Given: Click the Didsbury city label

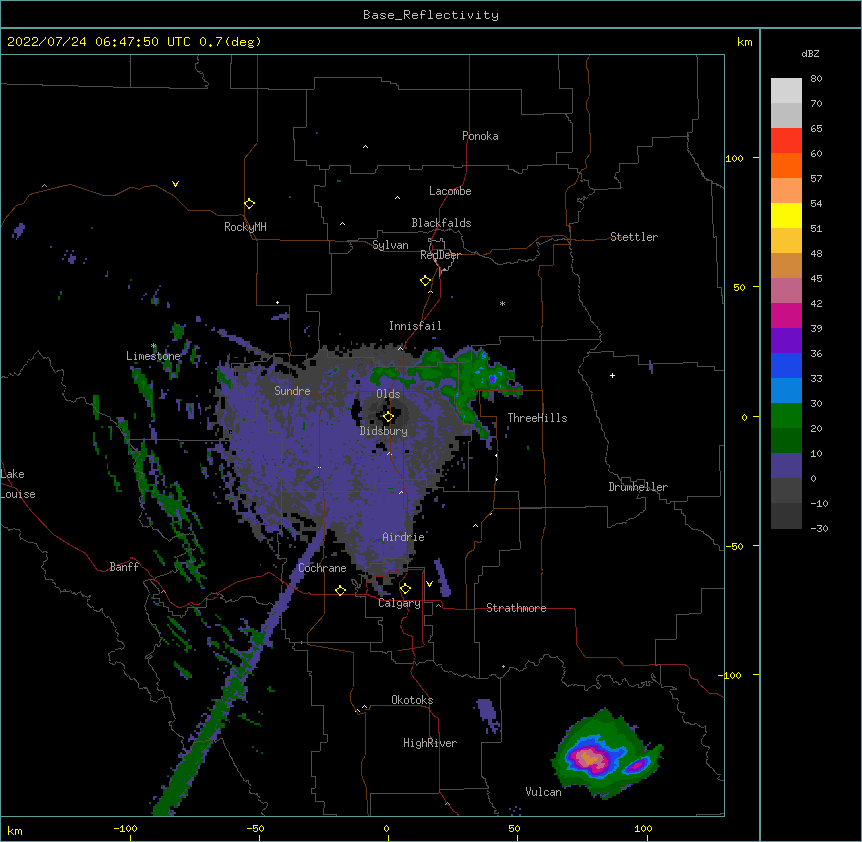Looking at the screenshot, I should point(384,431).
